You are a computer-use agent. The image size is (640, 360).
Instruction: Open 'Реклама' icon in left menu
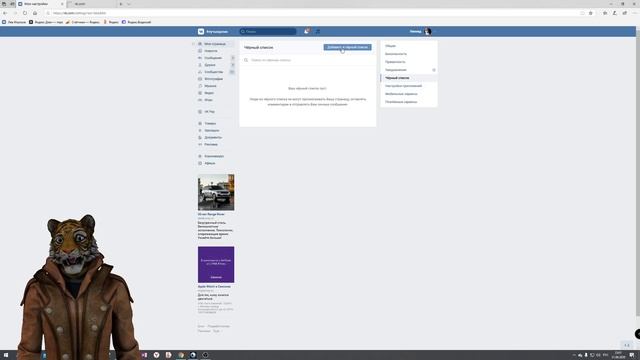(200, 144)
